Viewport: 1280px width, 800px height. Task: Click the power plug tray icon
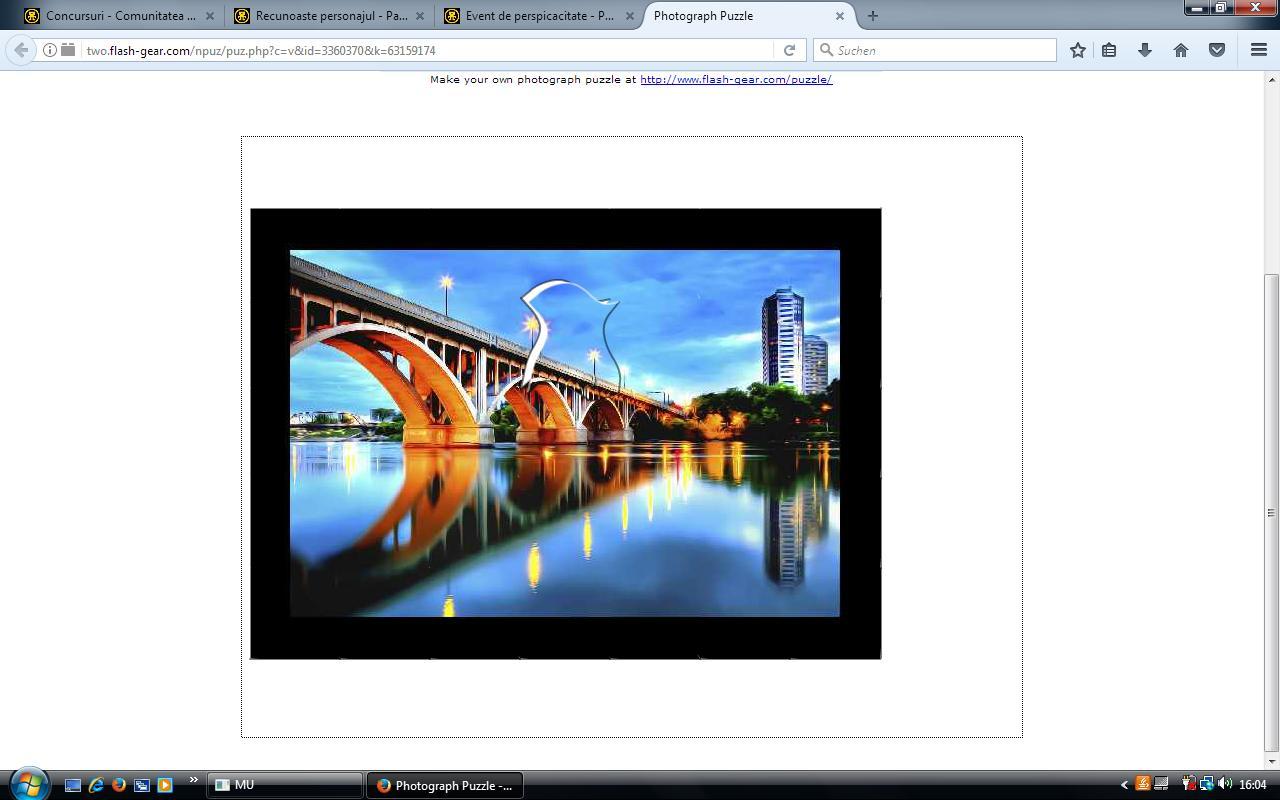coord(1189,784)
